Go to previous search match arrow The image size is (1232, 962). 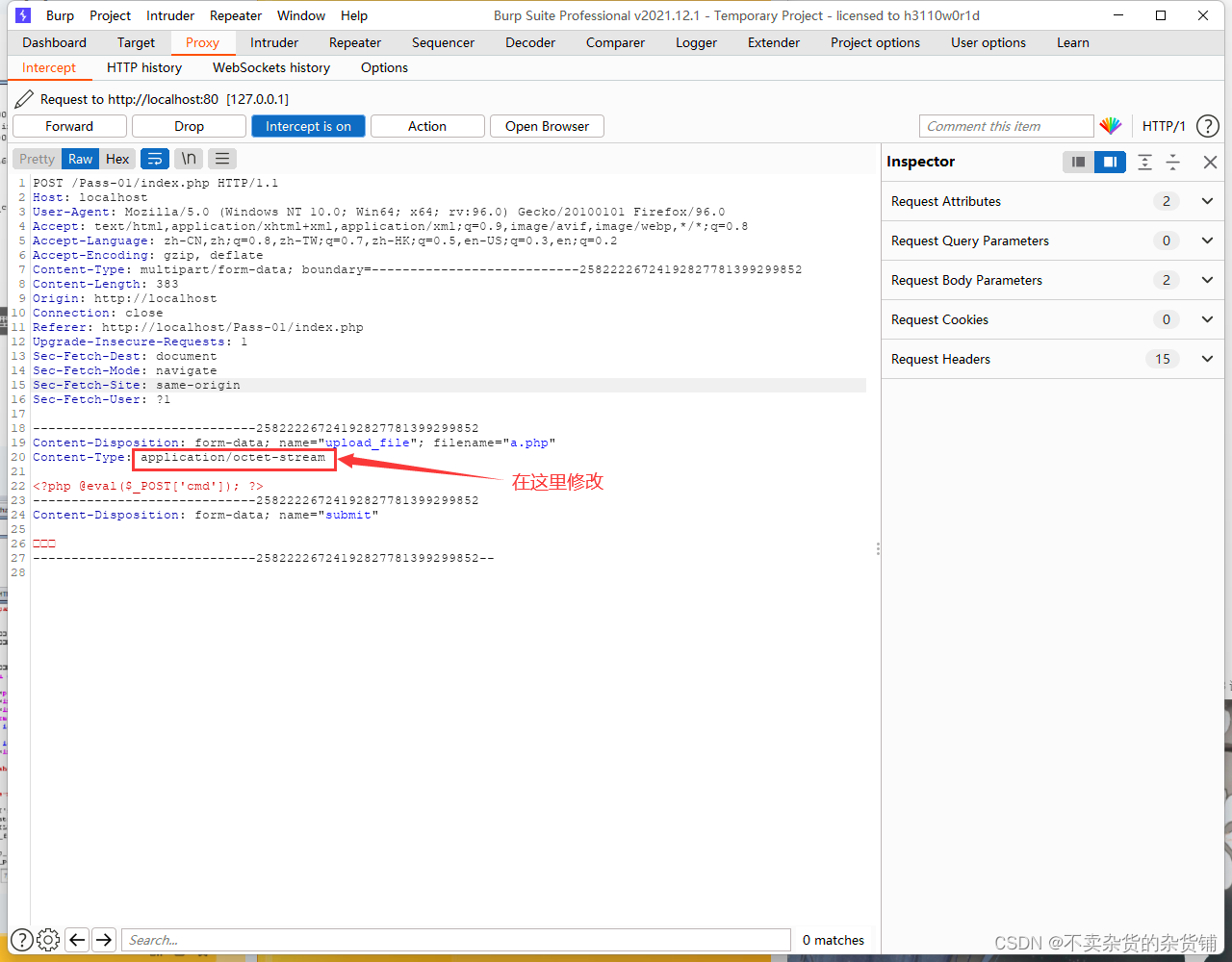77,940
